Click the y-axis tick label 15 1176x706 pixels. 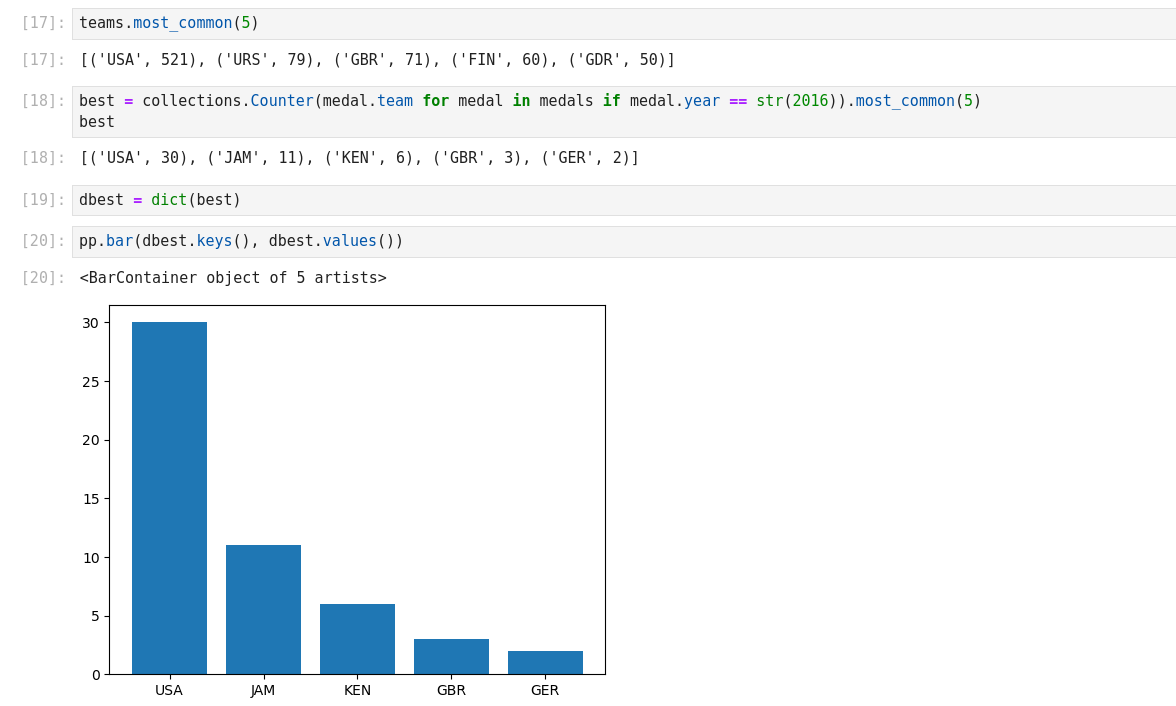coord(90,499)
